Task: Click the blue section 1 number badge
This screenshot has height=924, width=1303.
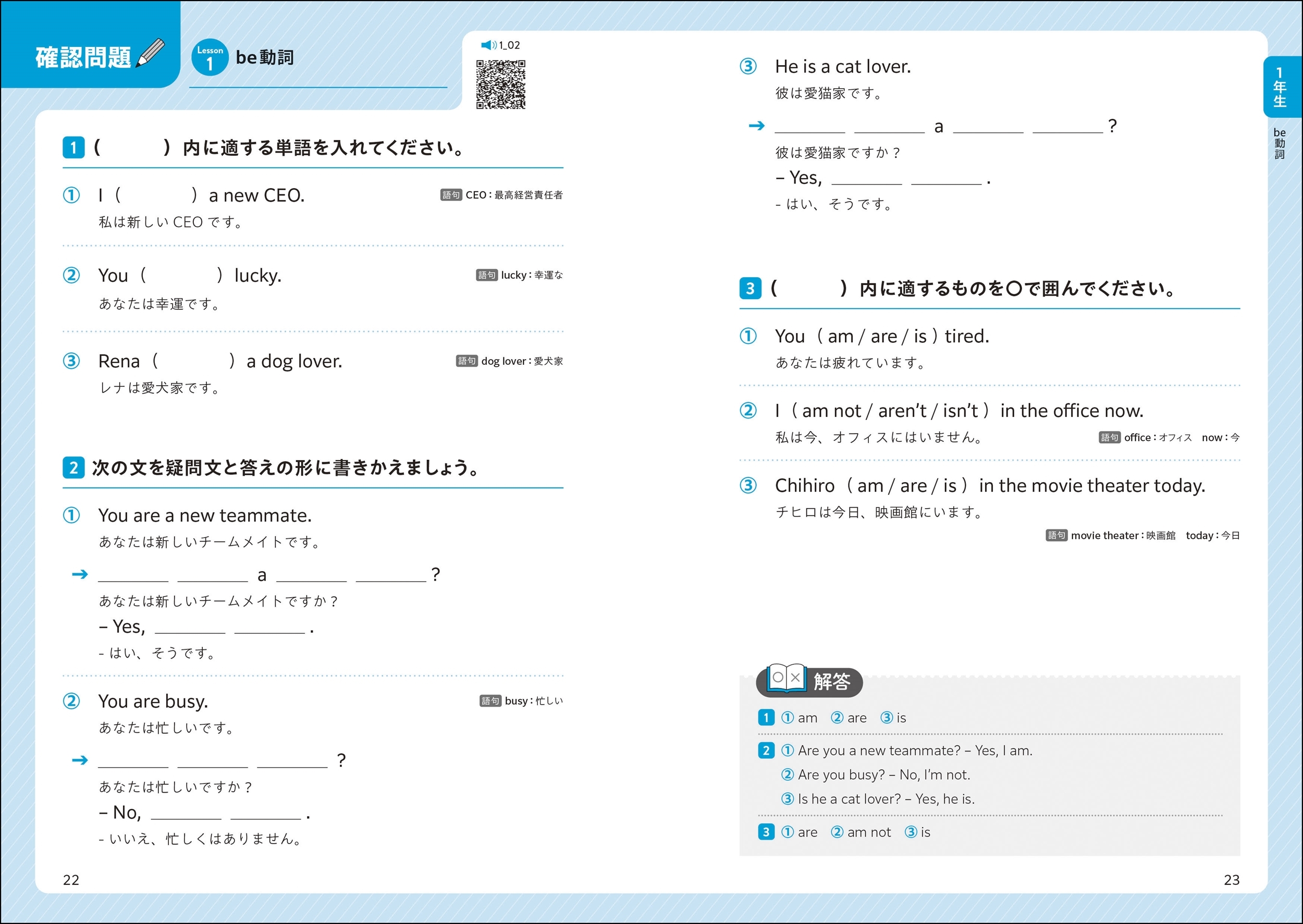Action: [x=73, y=148]
